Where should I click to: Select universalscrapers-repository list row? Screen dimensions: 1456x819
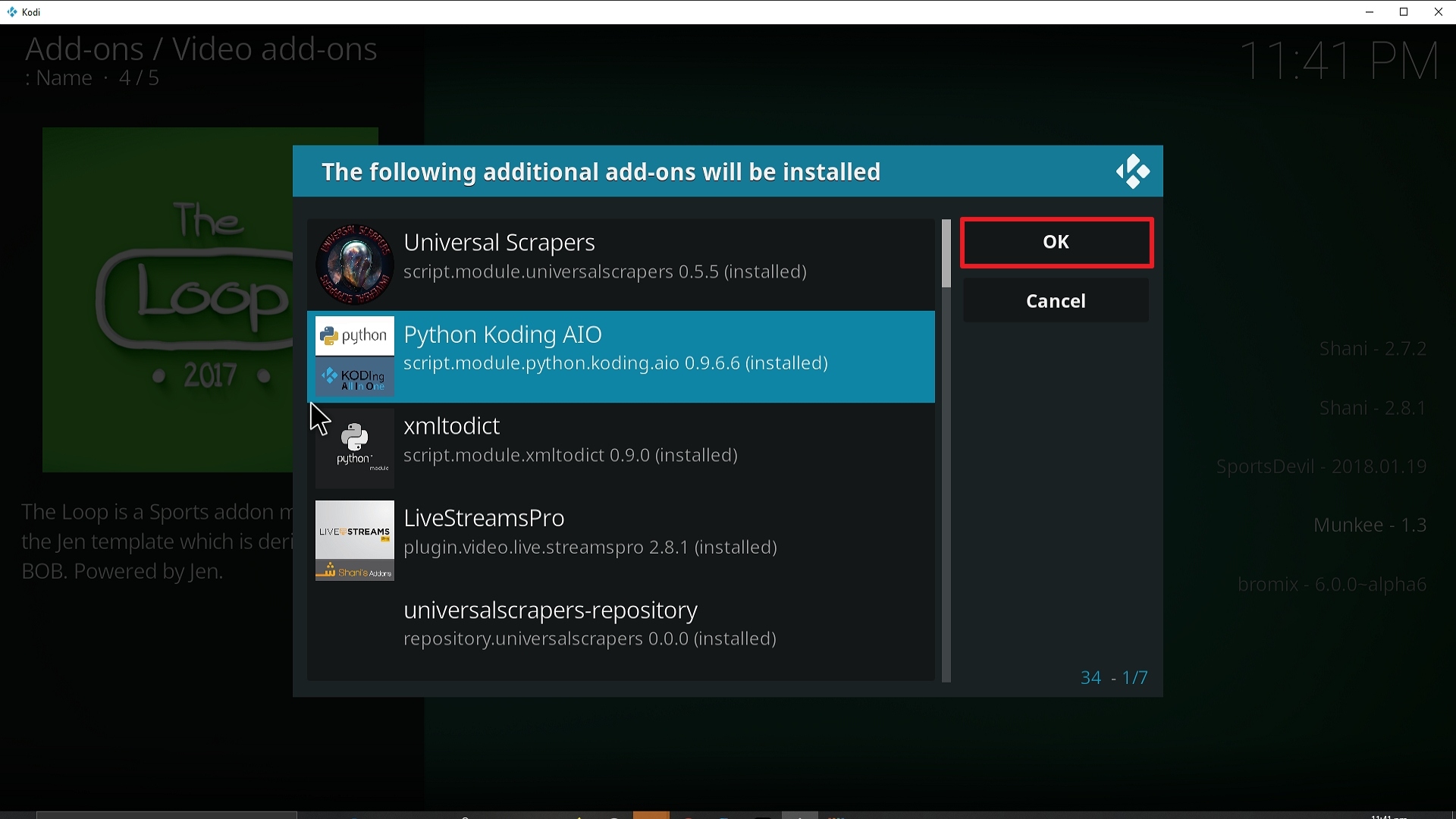[621, 632]
